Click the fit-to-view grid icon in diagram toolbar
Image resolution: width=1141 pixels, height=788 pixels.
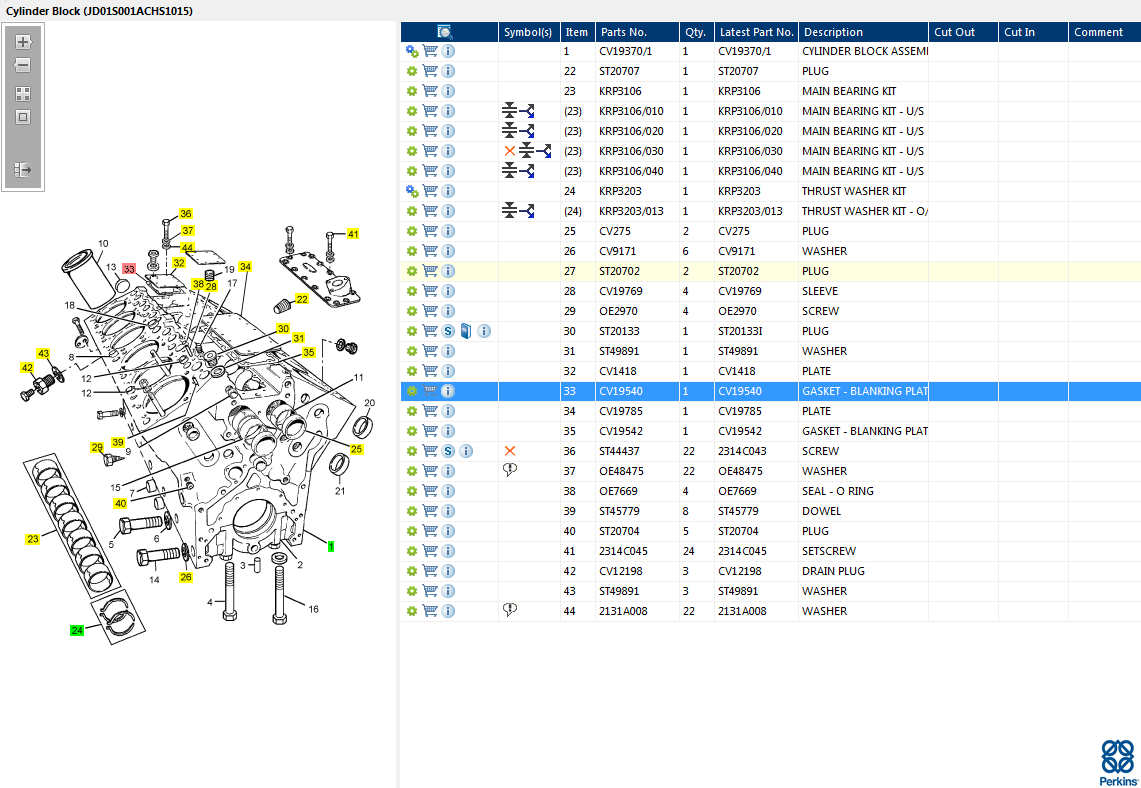click(23, 94)
